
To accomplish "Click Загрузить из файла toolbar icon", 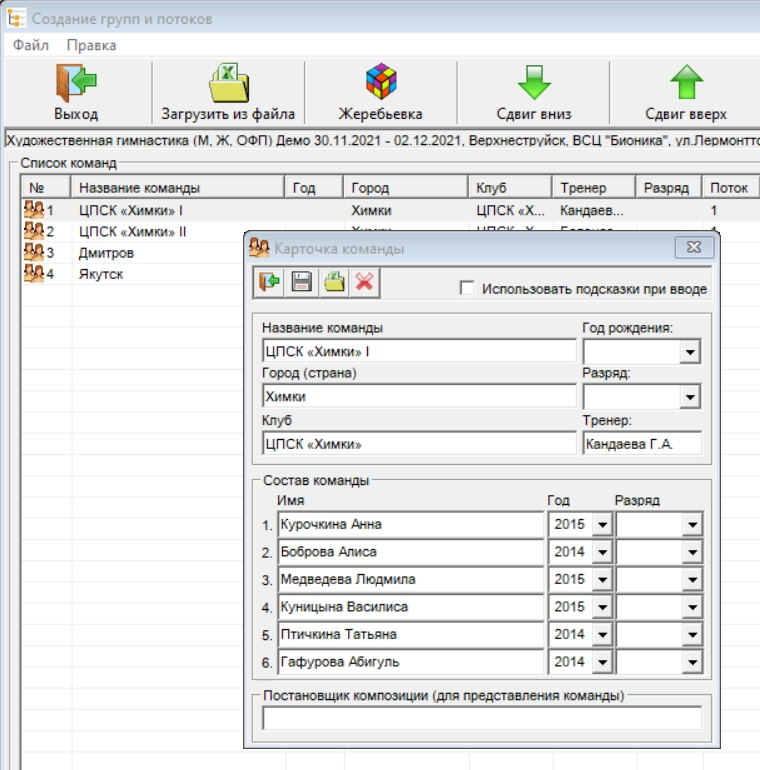I will [x=228, y=83].
